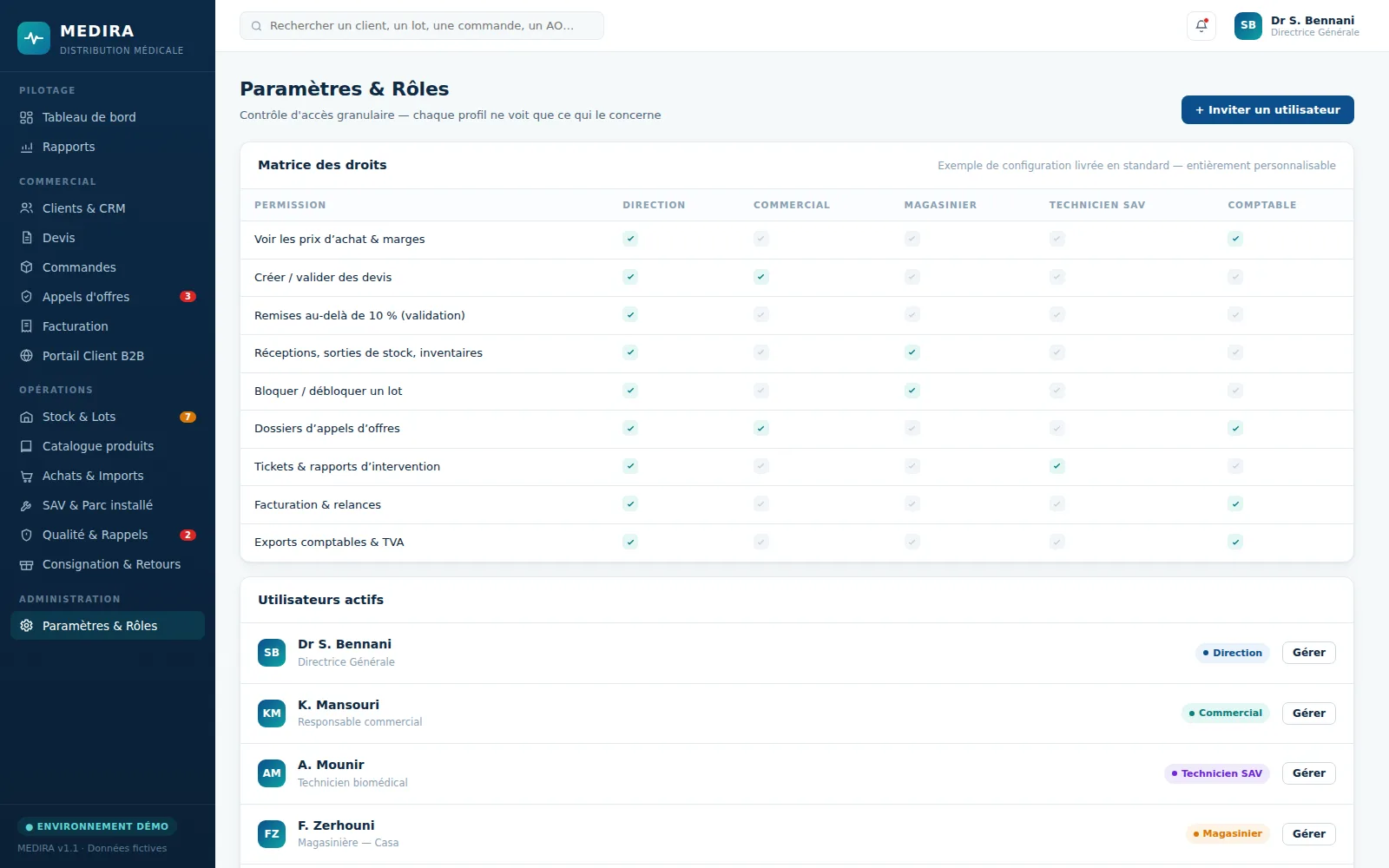Click the Technicien SAV role badge
This screenshot has height=868, width=1389.
point(1217,773)
